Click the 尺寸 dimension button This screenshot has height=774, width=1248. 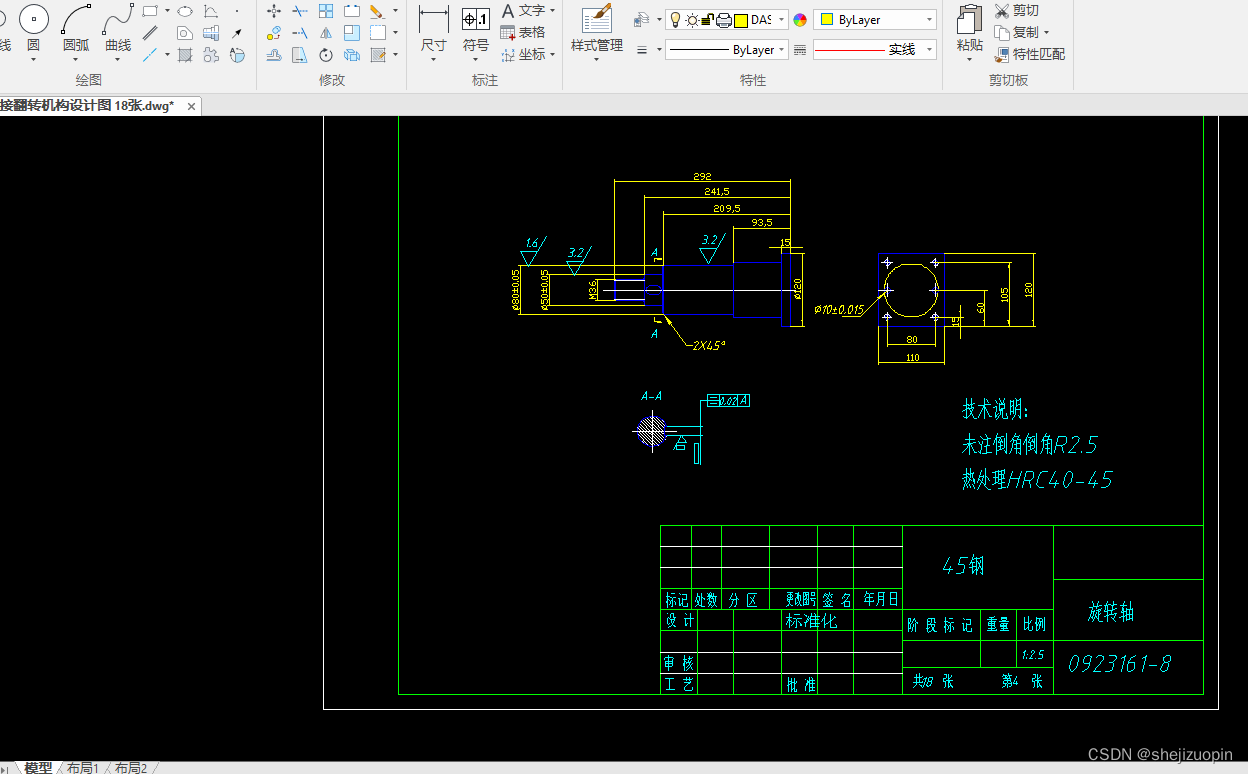click(x=433, y=28)
